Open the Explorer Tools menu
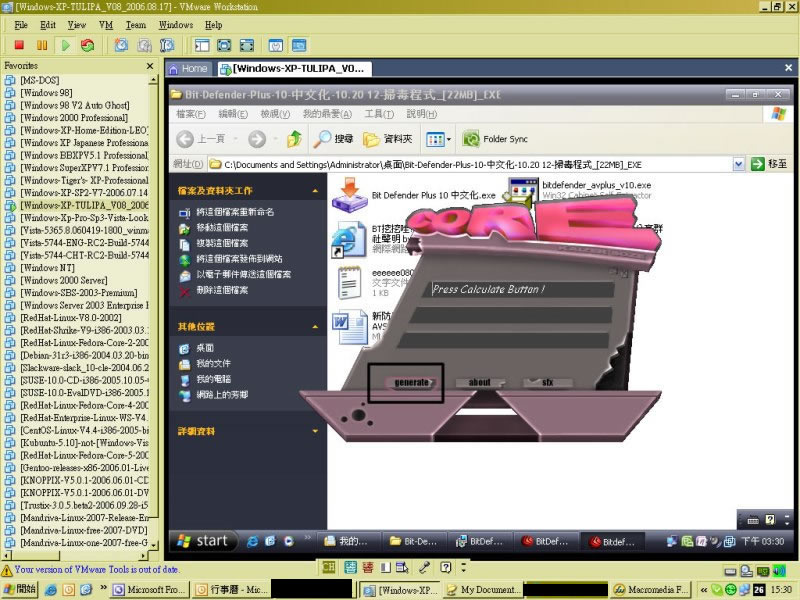The width and height of the screenshot is (800, 600). tap(379, 114)
